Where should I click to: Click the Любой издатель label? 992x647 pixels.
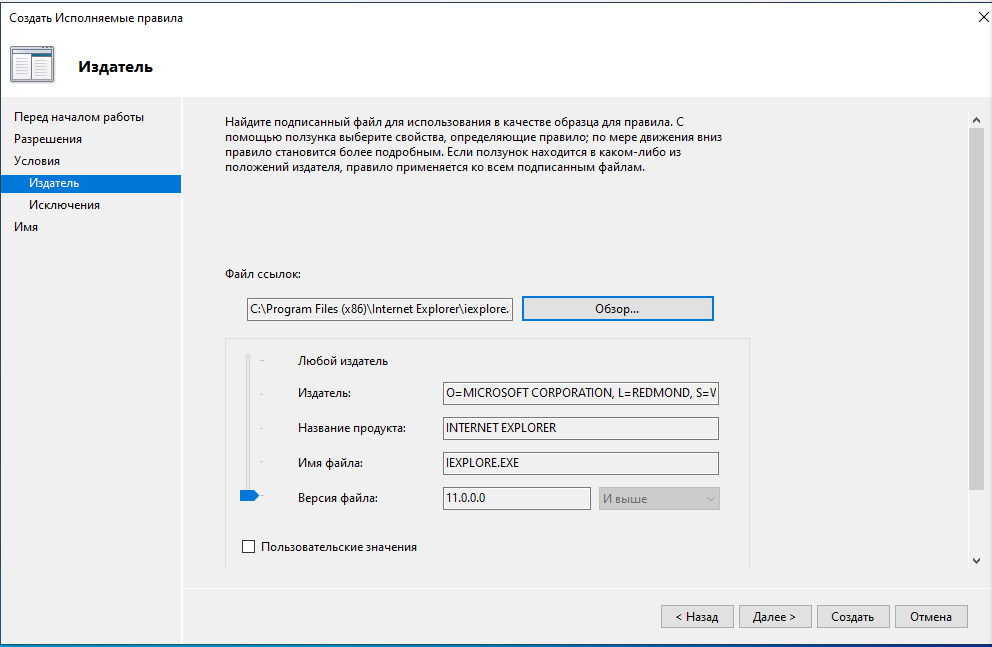[x=343, y=361]
